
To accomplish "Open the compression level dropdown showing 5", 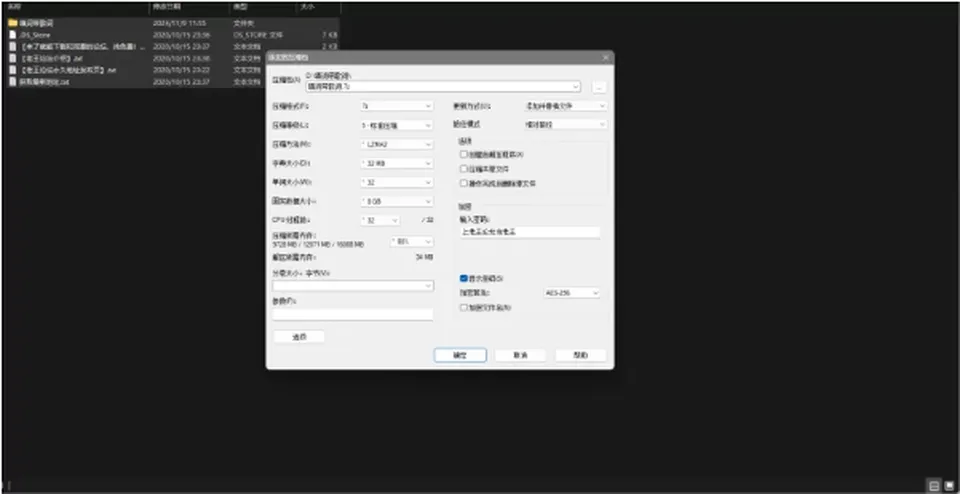I will pyautogui.click(x=397, y=125).
